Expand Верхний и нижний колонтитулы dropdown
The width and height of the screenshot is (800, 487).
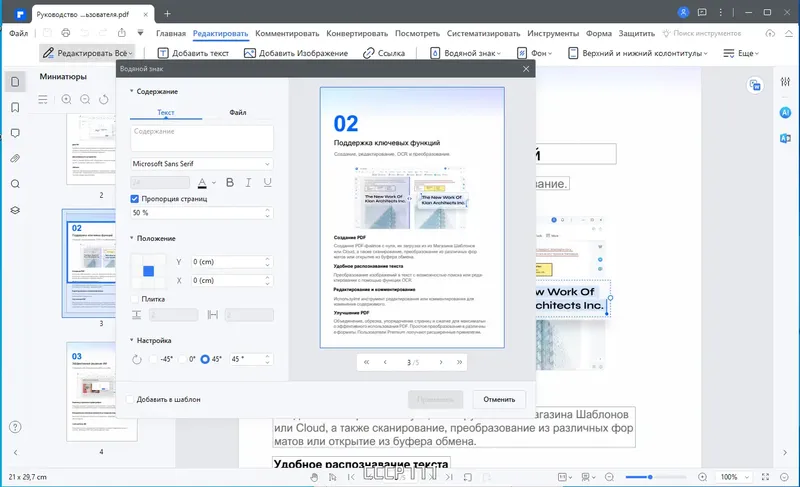click(638, 53)
